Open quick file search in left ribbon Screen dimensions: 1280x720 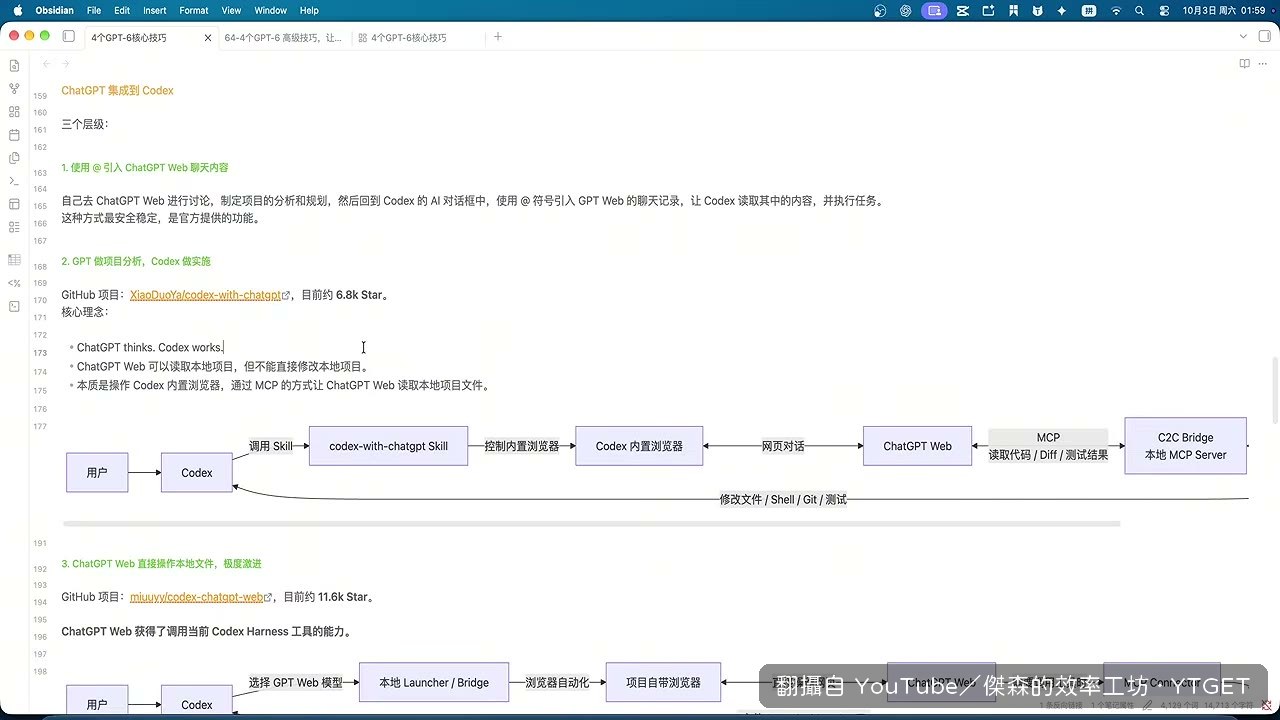14,66
